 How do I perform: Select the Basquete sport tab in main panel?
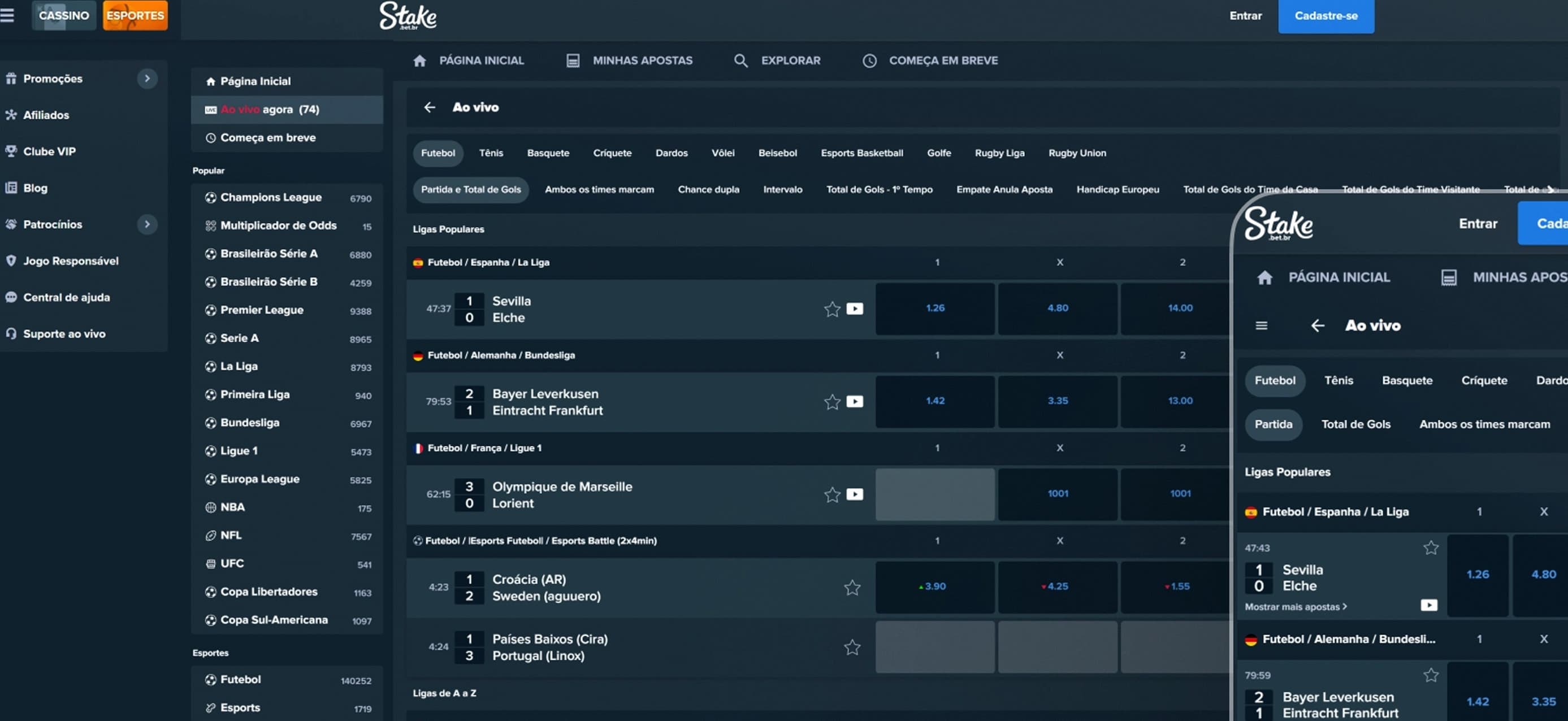pos(548,153)
